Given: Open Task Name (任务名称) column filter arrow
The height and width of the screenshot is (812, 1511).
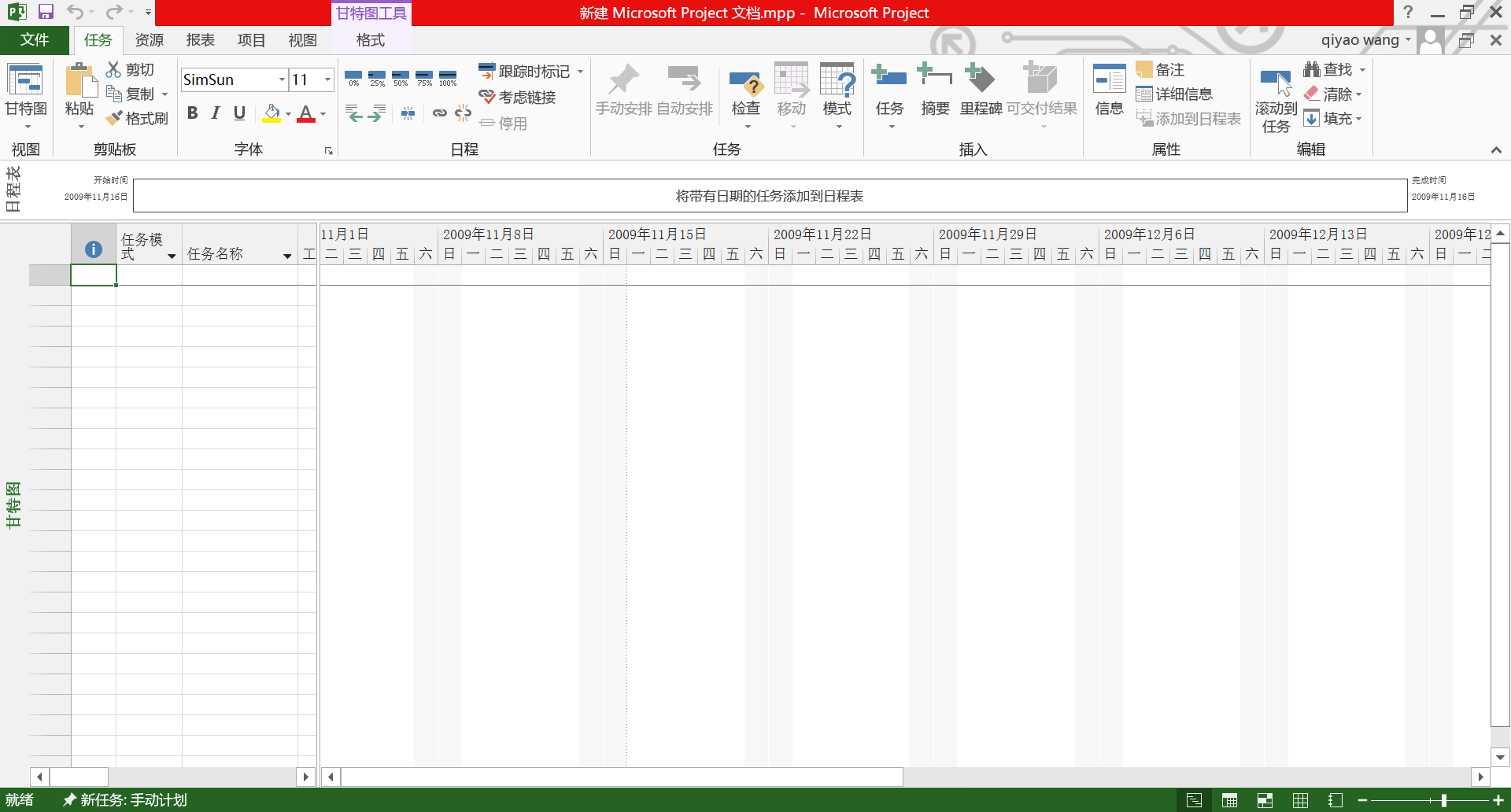Looking at the screenshot, I should point(287,256).
